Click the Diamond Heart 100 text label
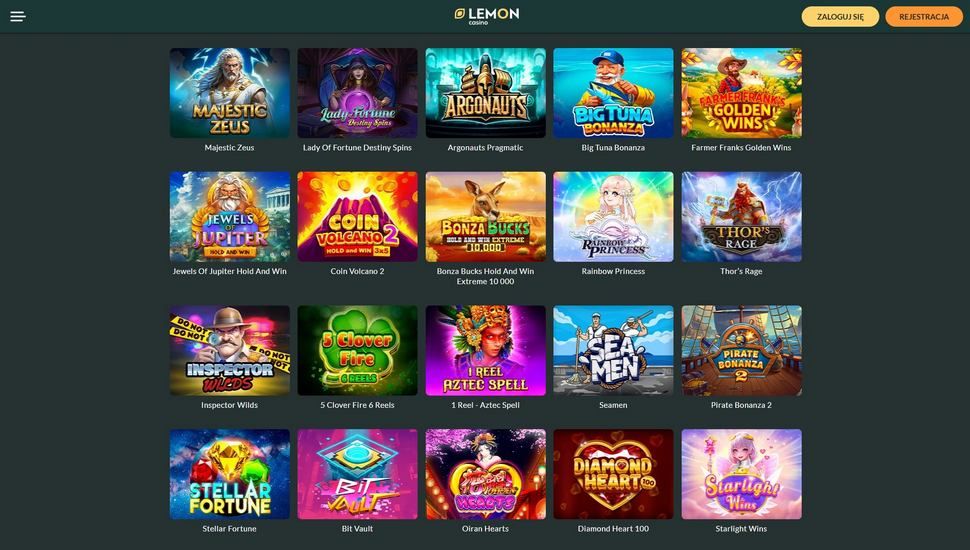Screen dimensions: 970x550 (x=613, y=529)
